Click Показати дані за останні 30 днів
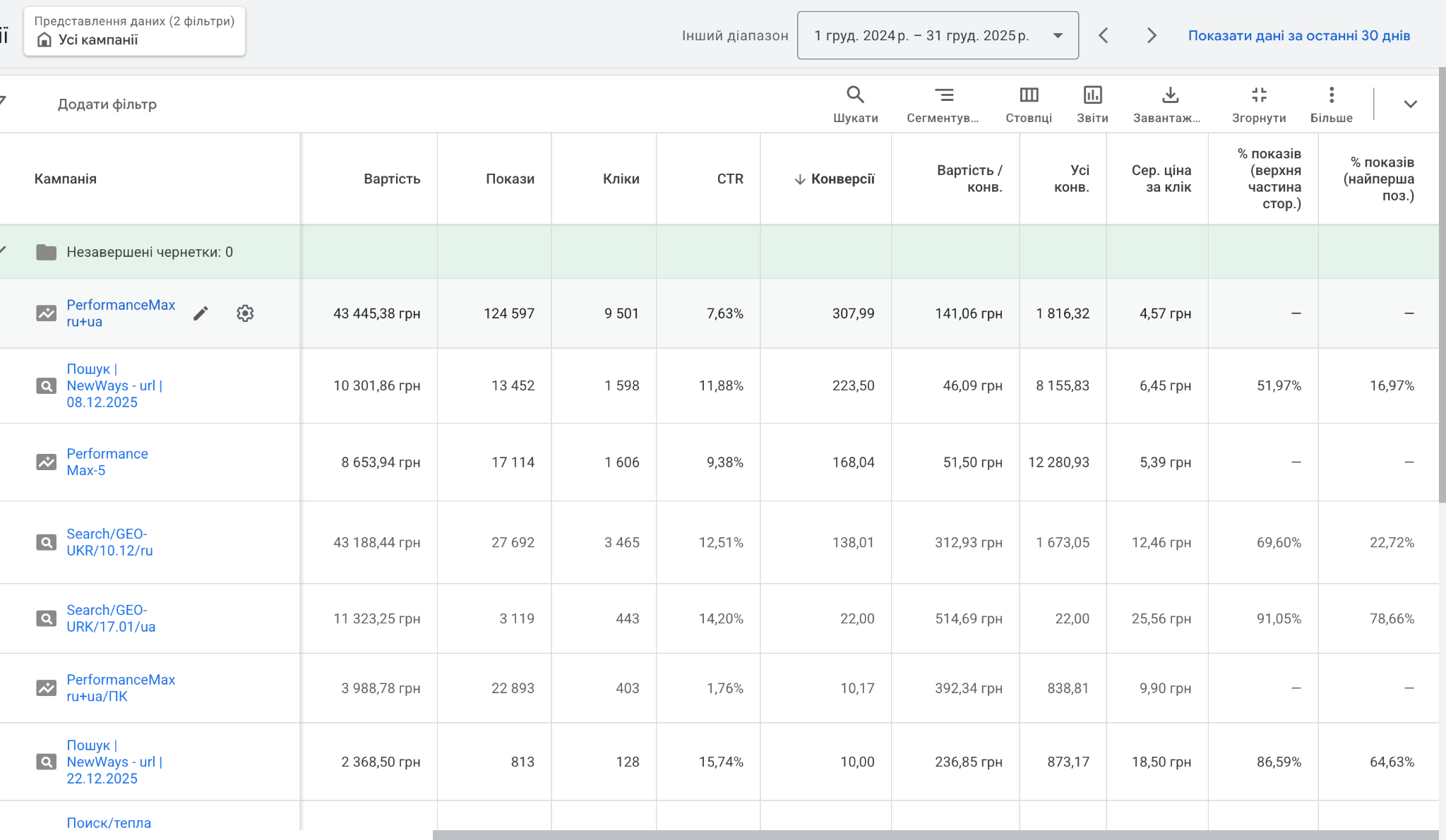Image resolution: width=1446 pixels, height=840 pixels. click(1298, 35)
